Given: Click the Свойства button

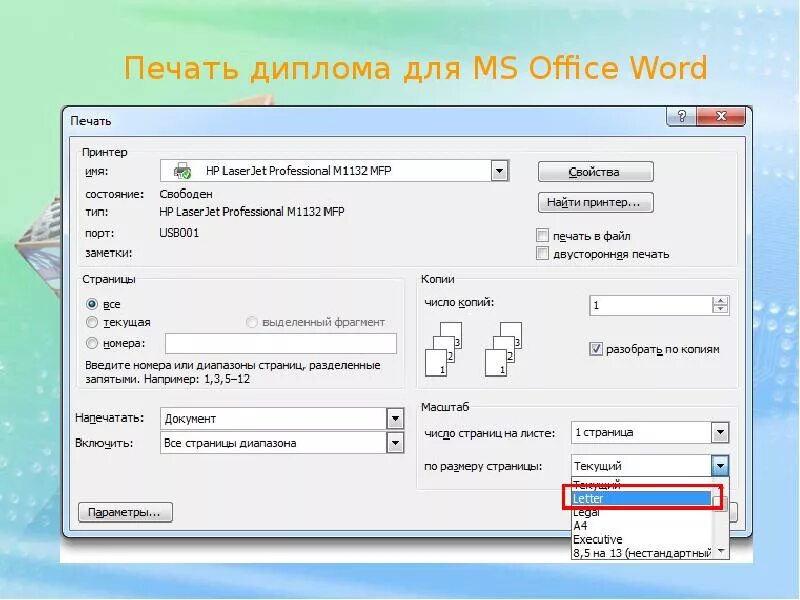Looking at the screenshot, I should [x=595, y=172].
